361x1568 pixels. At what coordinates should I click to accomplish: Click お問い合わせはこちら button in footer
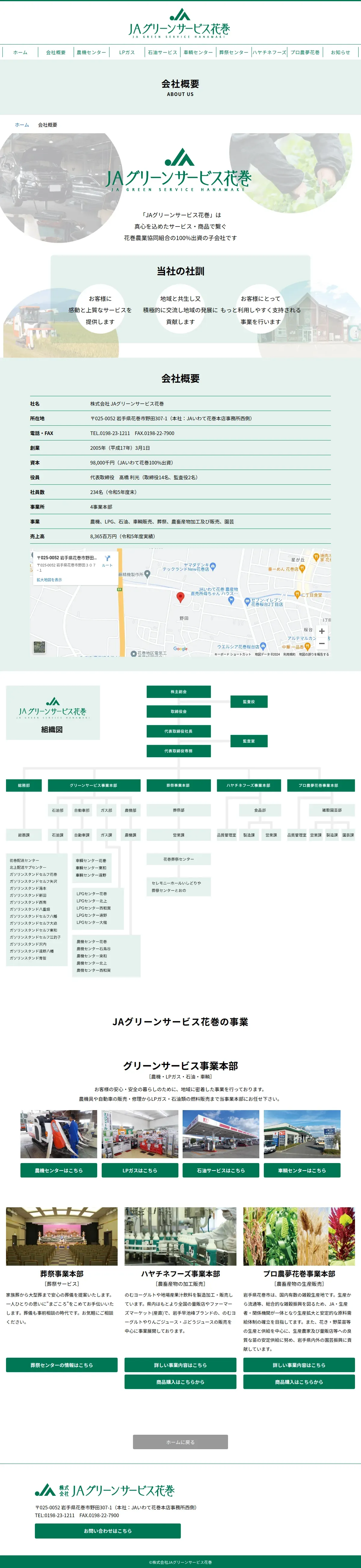pos(108,1531)
